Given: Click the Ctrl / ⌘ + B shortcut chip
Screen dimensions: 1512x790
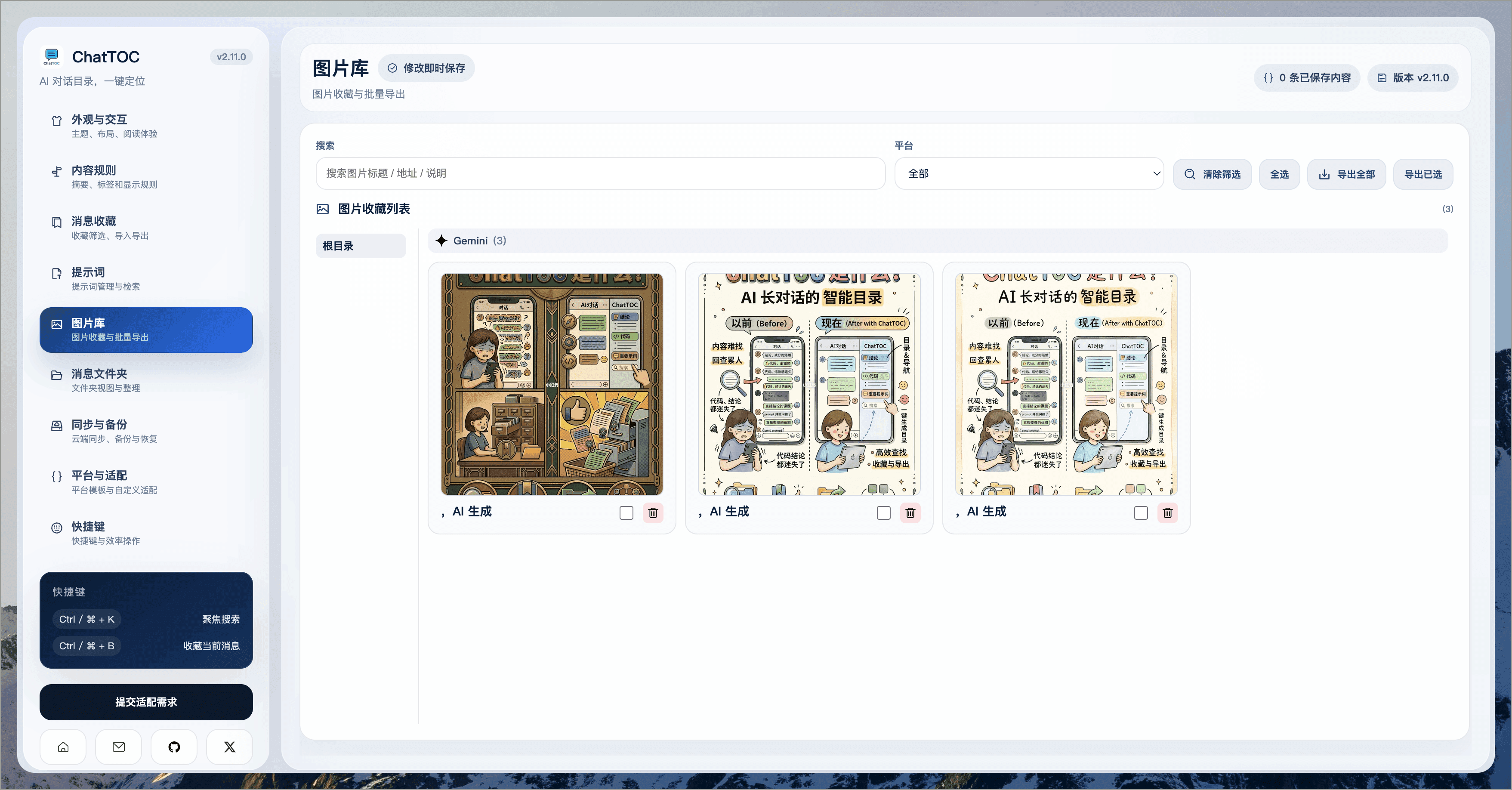Looking at the screenshot, I should click(x=87, y=646).
